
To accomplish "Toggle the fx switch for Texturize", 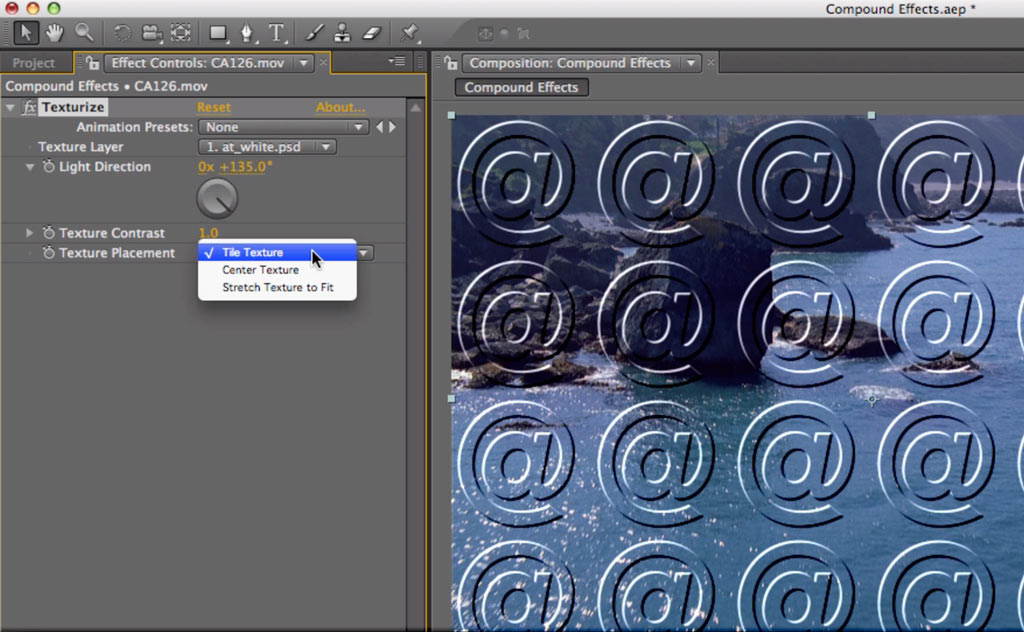I will click(x=29, y=107).
